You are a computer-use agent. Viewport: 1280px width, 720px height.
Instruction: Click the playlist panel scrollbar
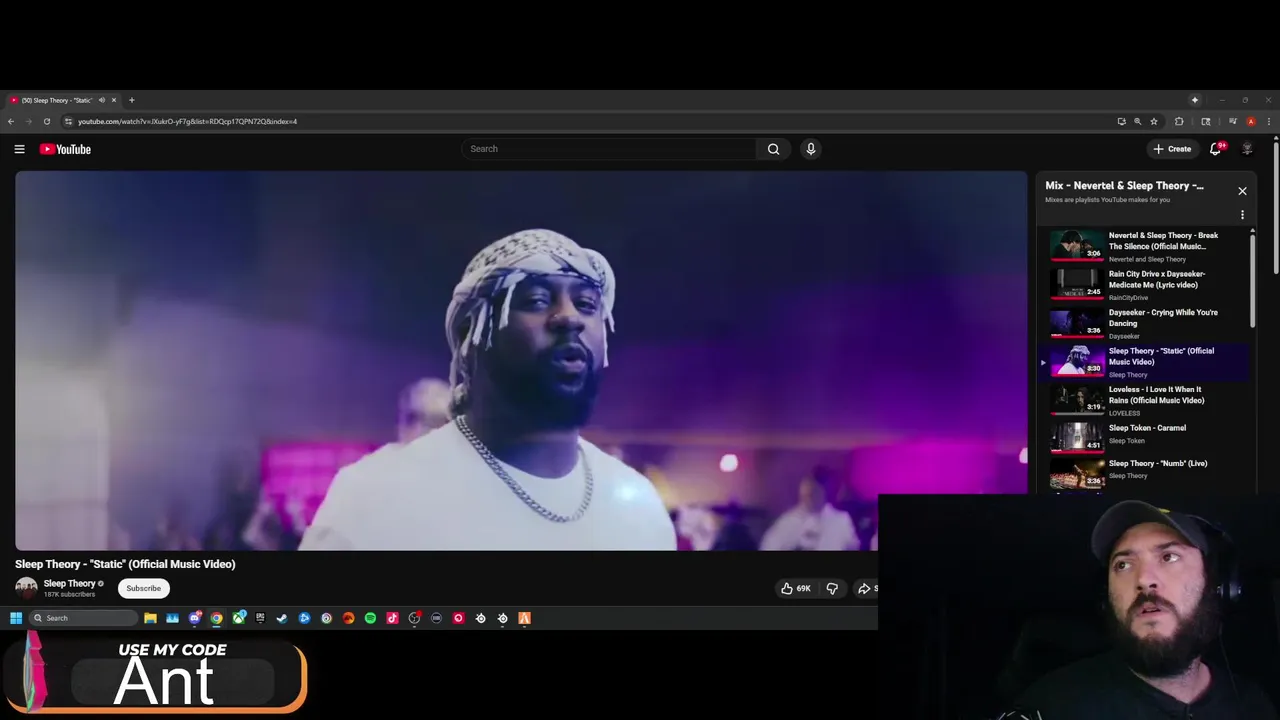(1252, 280)
